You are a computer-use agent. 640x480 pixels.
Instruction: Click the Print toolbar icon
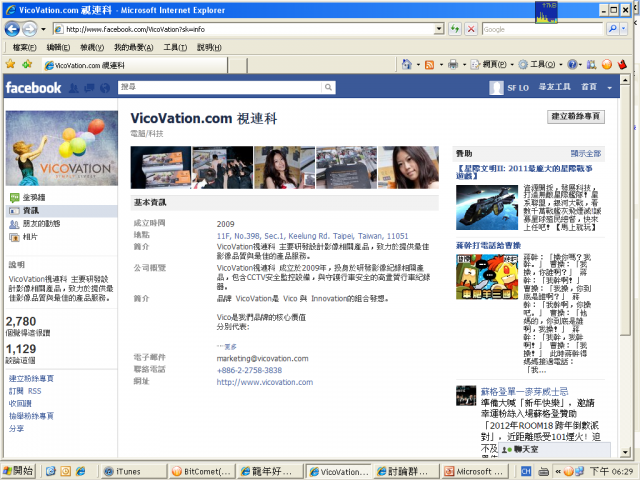pyautogui.click(x=453, y=64)
